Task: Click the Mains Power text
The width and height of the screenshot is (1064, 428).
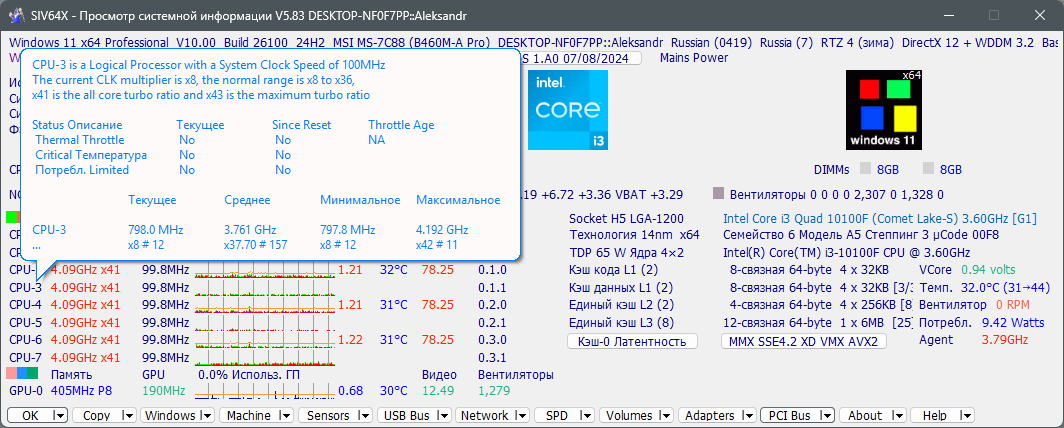Action: tap(694, 58)
